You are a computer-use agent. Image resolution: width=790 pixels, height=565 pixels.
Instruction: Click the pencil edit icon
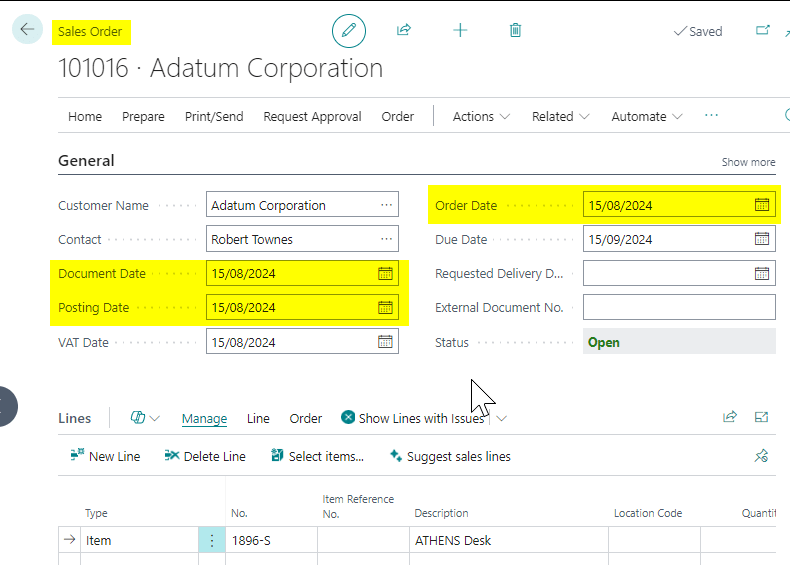coord(349,31)
